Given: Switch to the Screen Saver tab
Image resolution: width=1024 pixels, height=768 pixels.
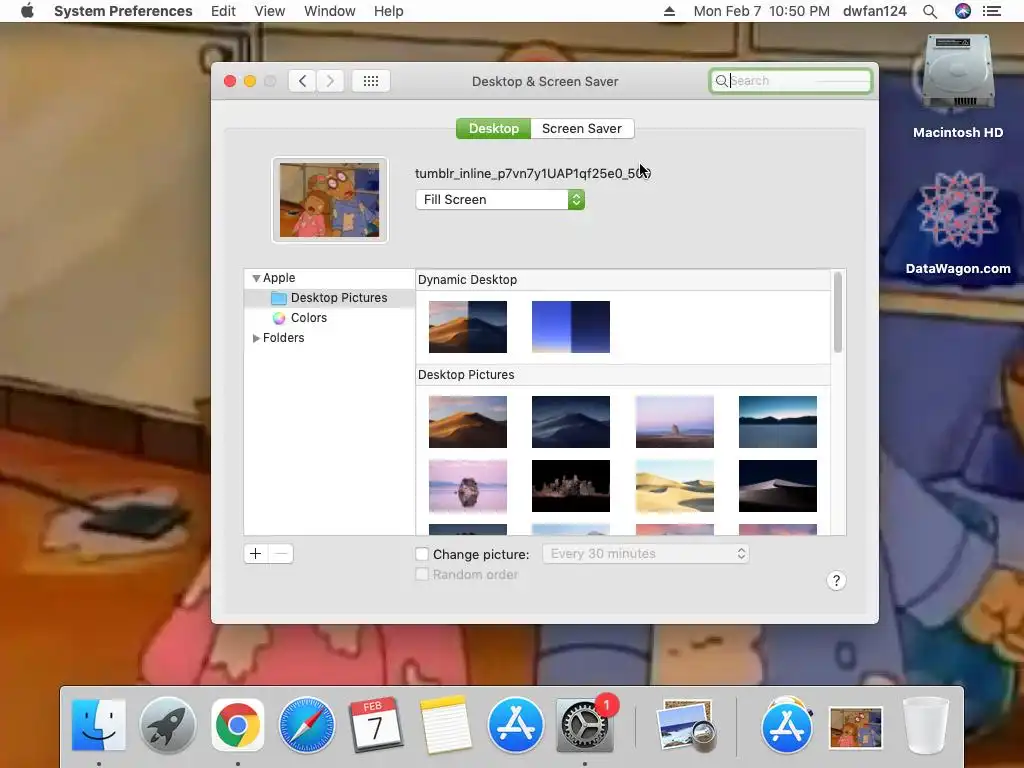Looking at the screenshot, I should click(582, 129).
